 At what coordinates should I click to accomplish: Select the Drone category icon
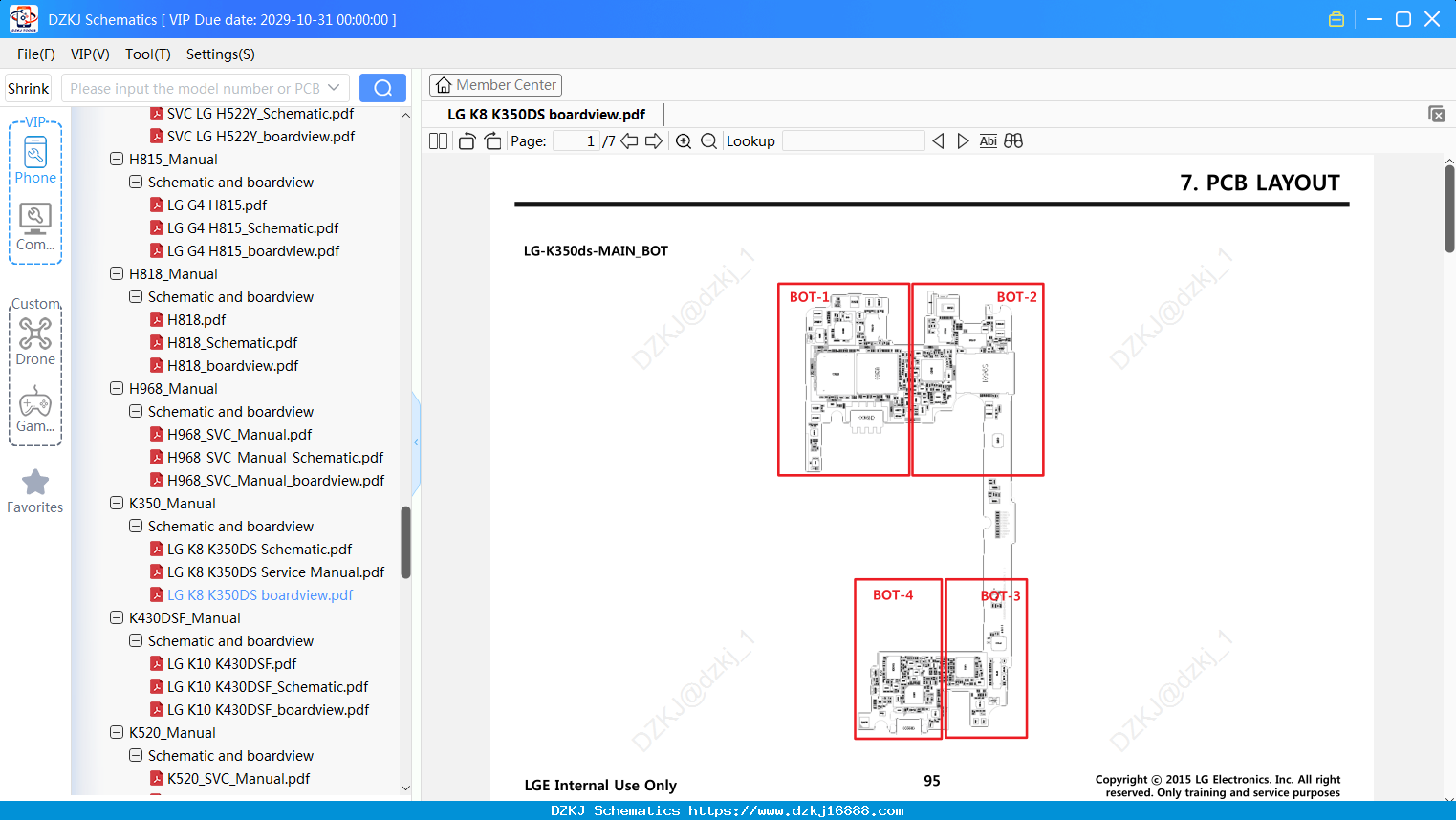[x=35, y=341]
